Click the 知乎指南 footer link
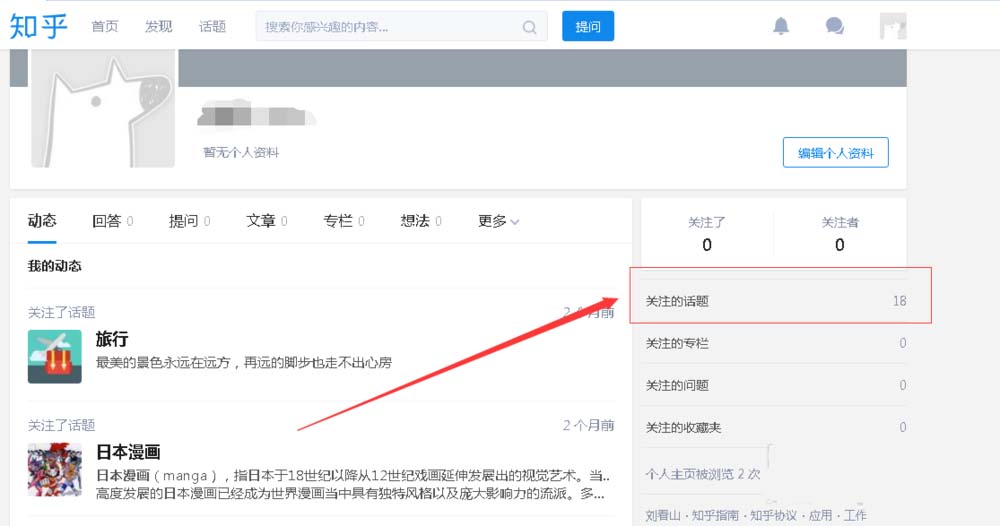This screenshot has width=1000, height=526. point(715,515)
